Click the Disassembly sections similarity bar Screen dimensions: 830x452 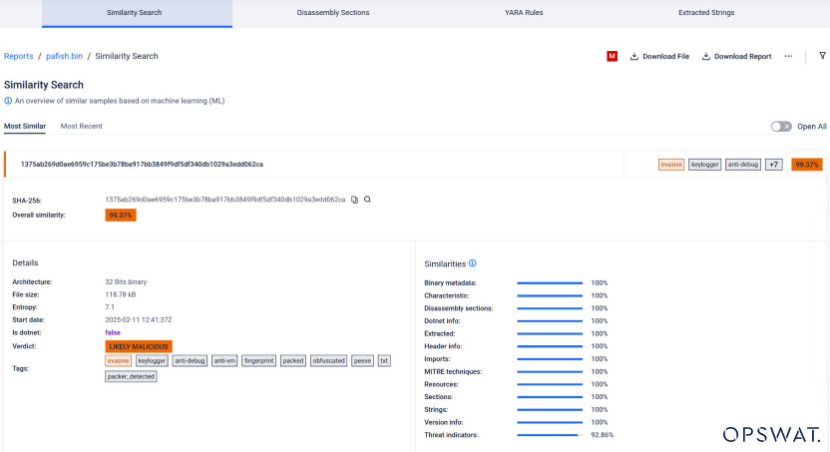[549, 309]
